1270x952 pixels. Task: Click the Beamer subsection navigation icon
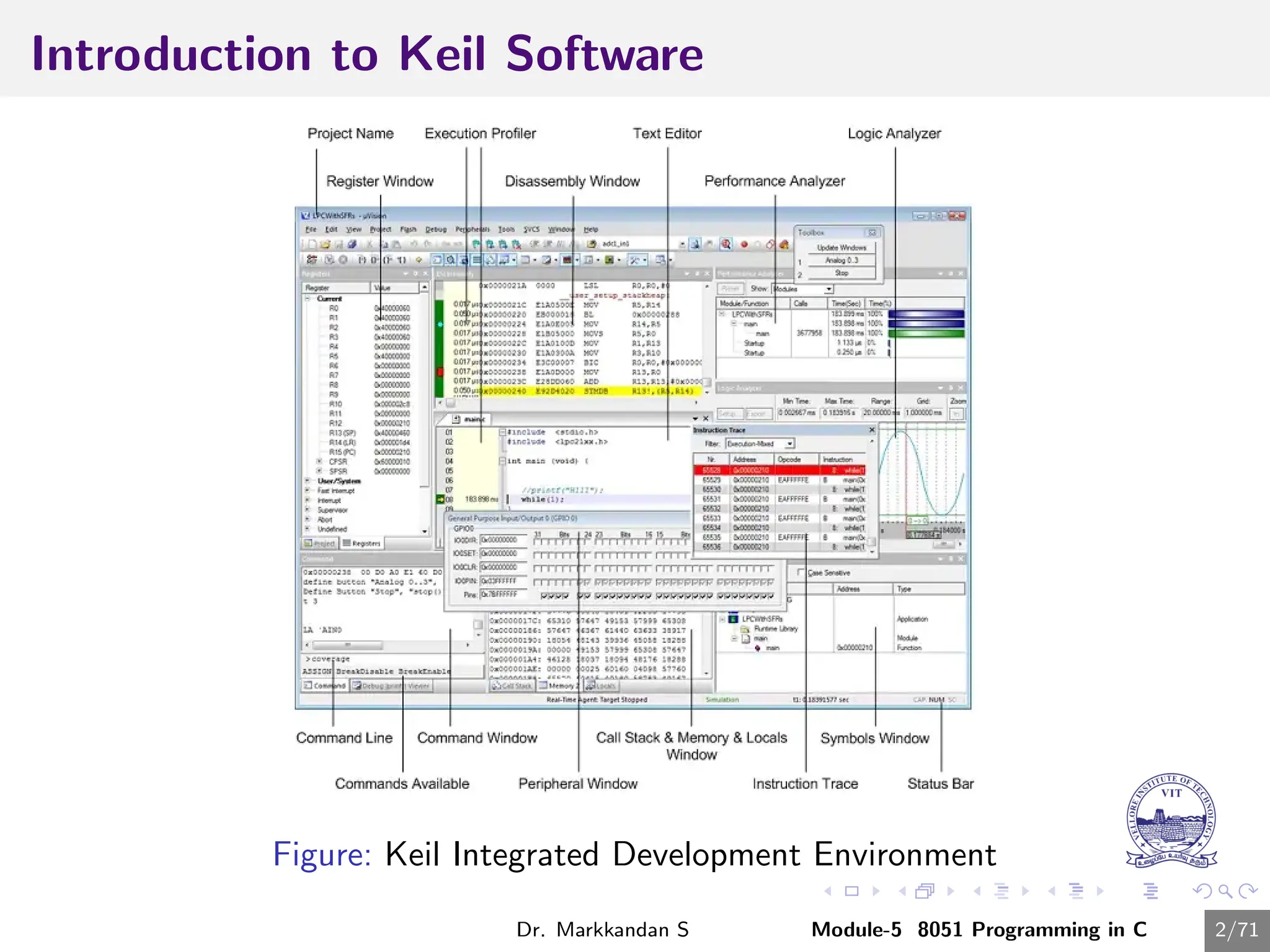1001,891
